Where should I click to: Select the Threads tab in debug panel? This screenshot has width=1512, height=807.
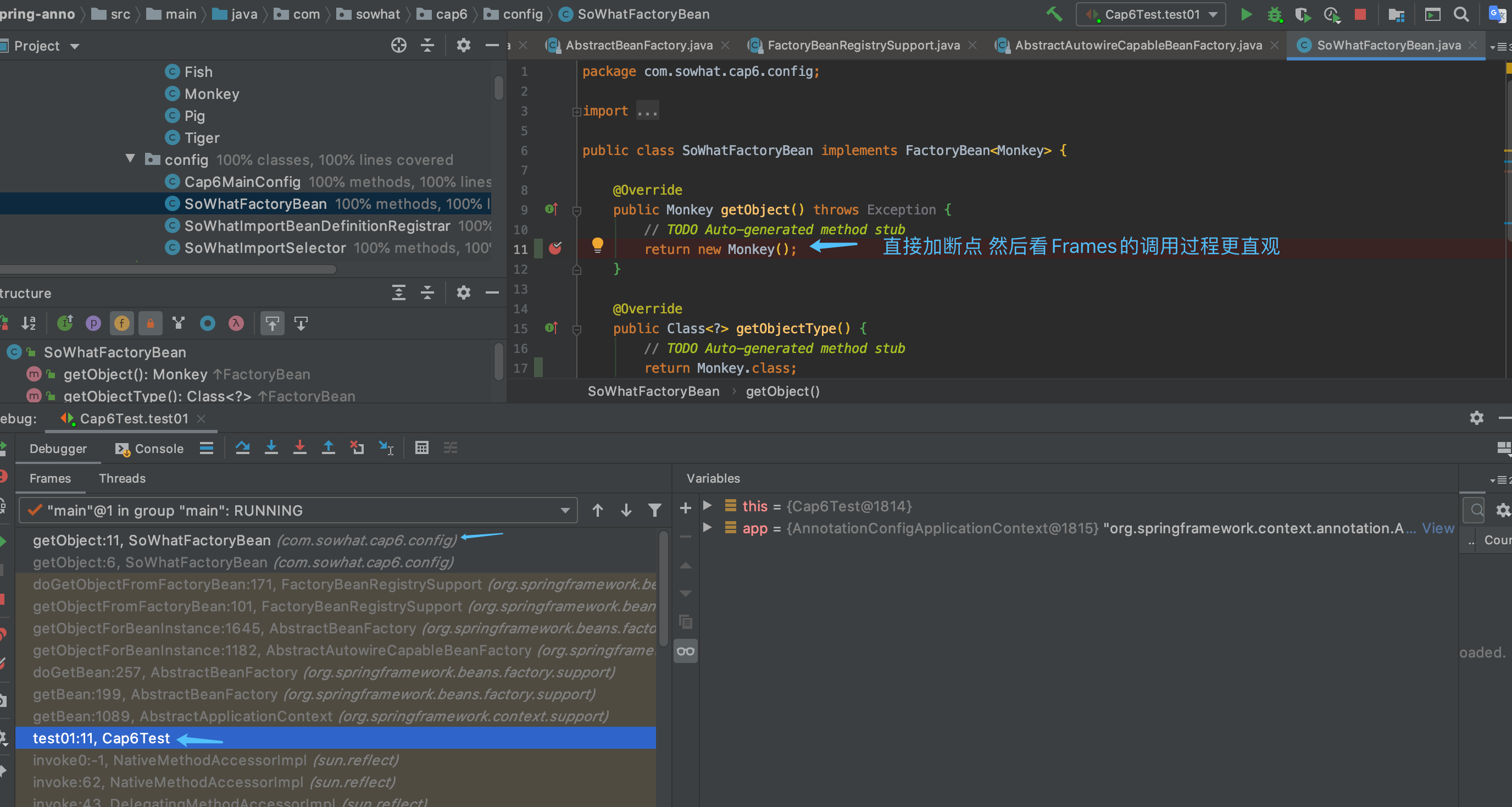tap(121, 478)
